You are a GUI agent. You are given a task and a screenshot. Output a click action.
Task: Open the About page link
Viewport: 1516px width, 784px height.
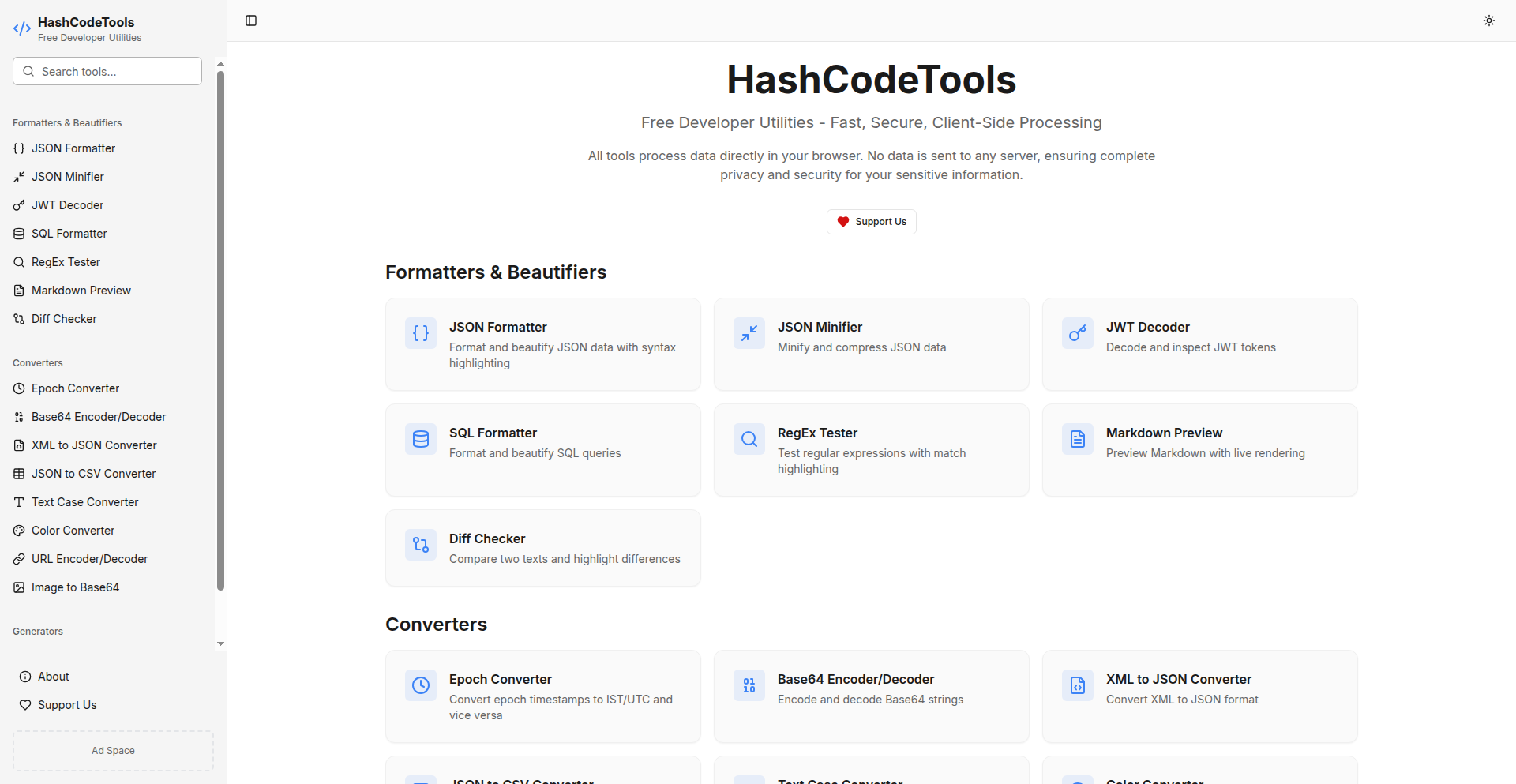53,676
